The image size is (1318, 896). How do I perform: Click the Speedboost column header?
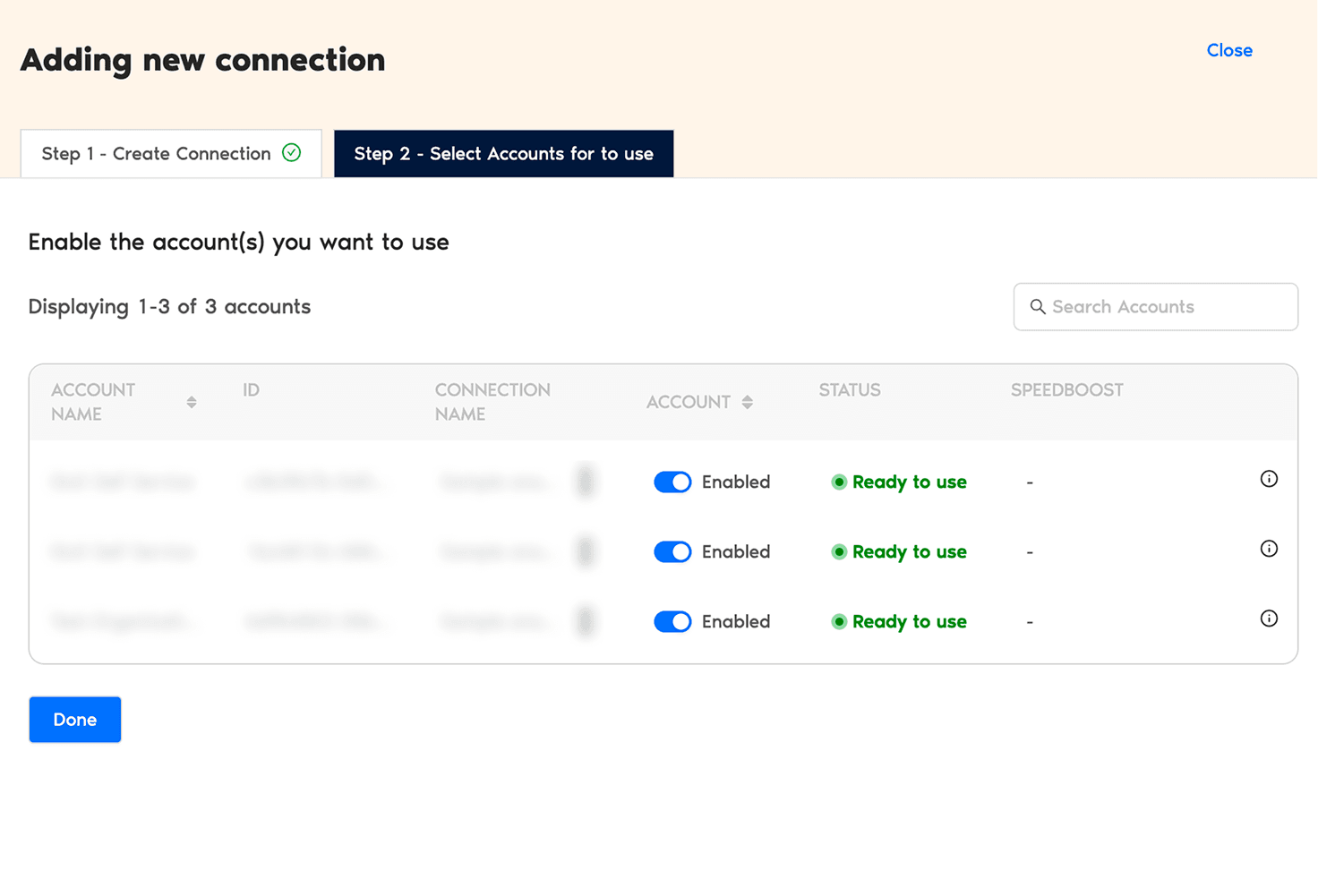[x=1066, y=390]
